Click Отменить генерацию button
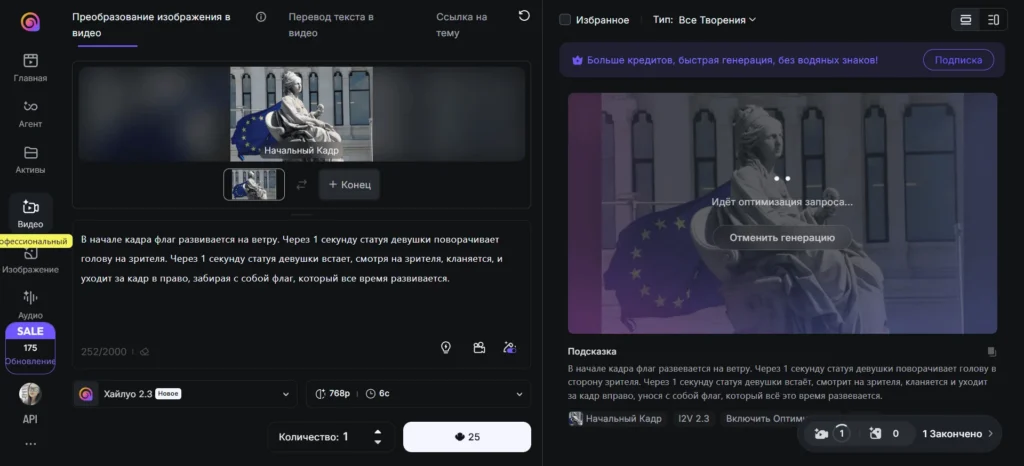Viewport: 1024px width, 466px height. tap(782, 238)
